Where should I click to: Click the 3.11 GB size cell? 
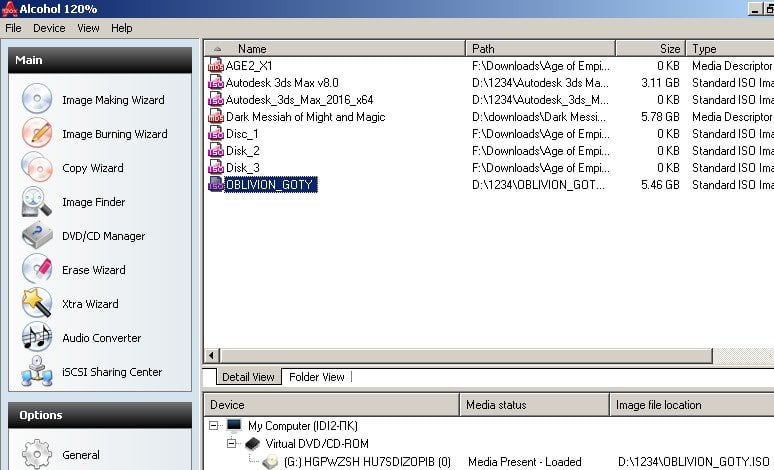pyautogui.click(x=660, y=83)
